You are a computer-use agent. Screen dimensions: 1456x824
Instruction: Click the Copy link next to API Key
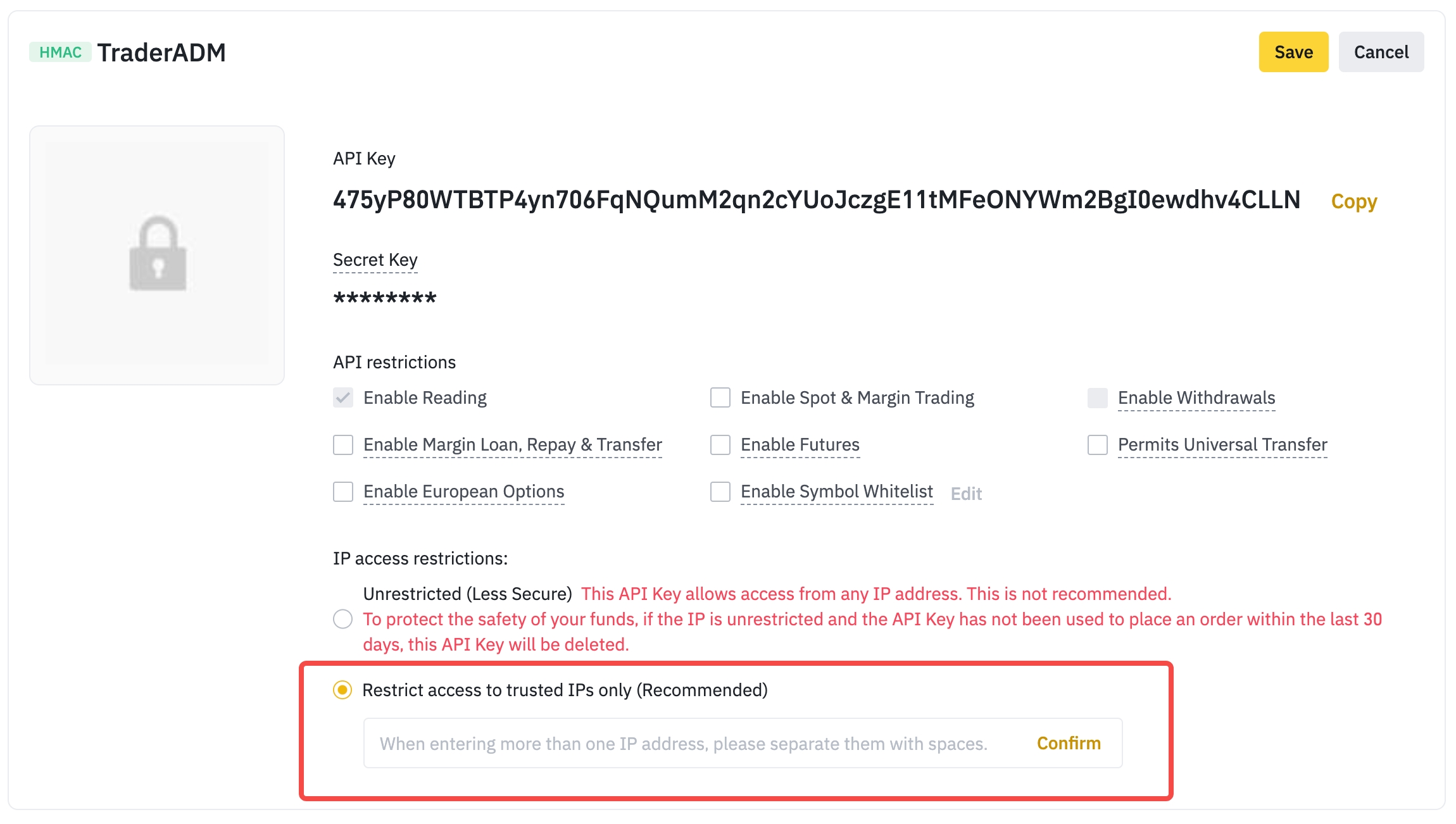1354,200
